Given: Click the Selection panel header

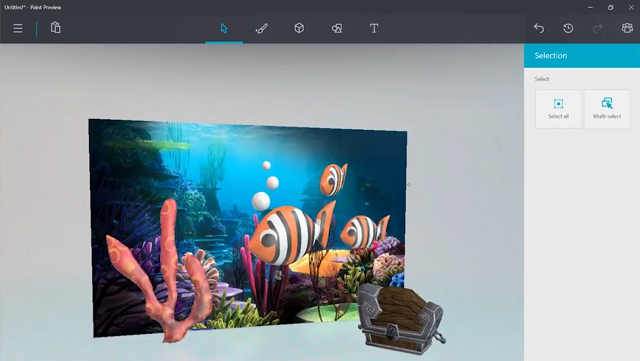Looking at the screenshot, I should point(582,56).
